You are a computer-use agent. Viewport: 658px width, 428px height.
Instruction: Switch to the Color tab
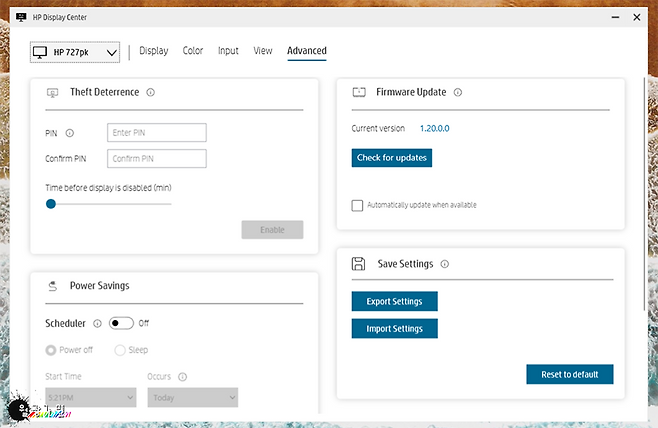193,51
